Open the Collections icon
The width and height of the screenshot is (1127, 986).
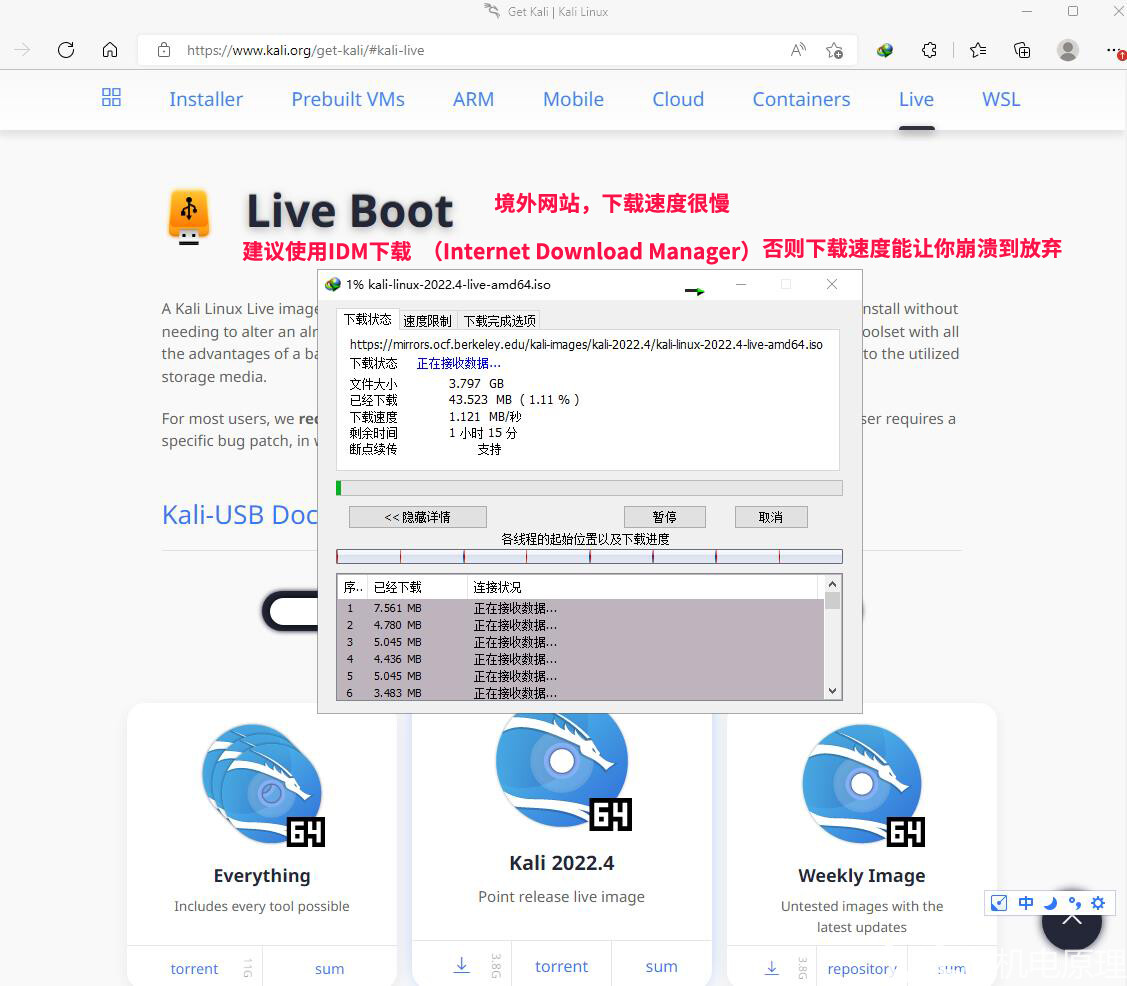point(1021,50)
